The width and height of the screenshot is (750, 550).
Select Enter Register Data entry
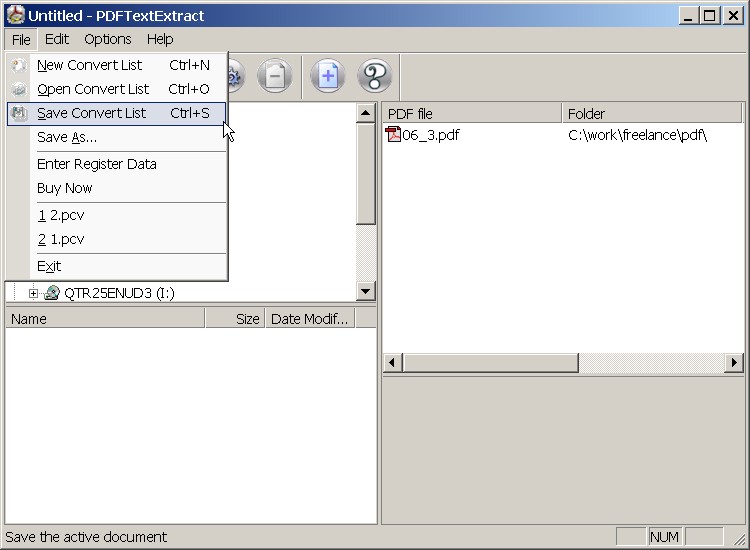click(116, 164)
